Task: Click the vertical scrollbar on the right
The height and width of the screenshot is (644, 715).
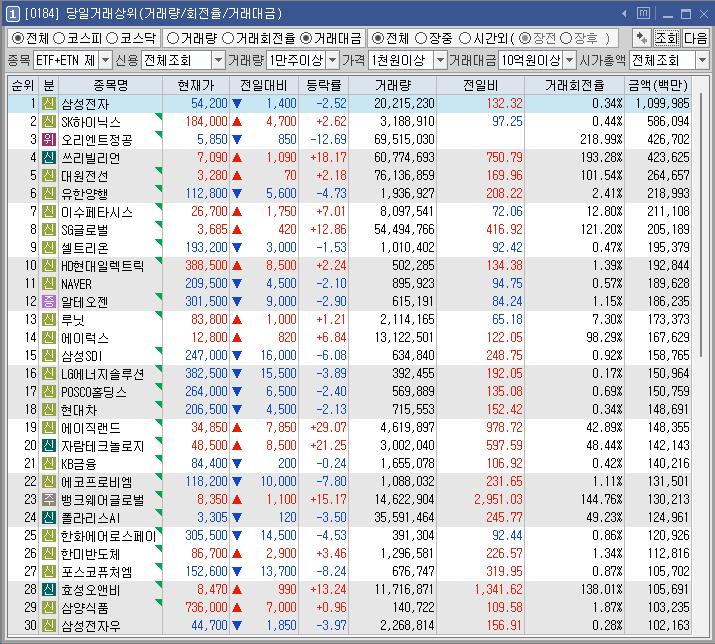Action: (700, 223)
